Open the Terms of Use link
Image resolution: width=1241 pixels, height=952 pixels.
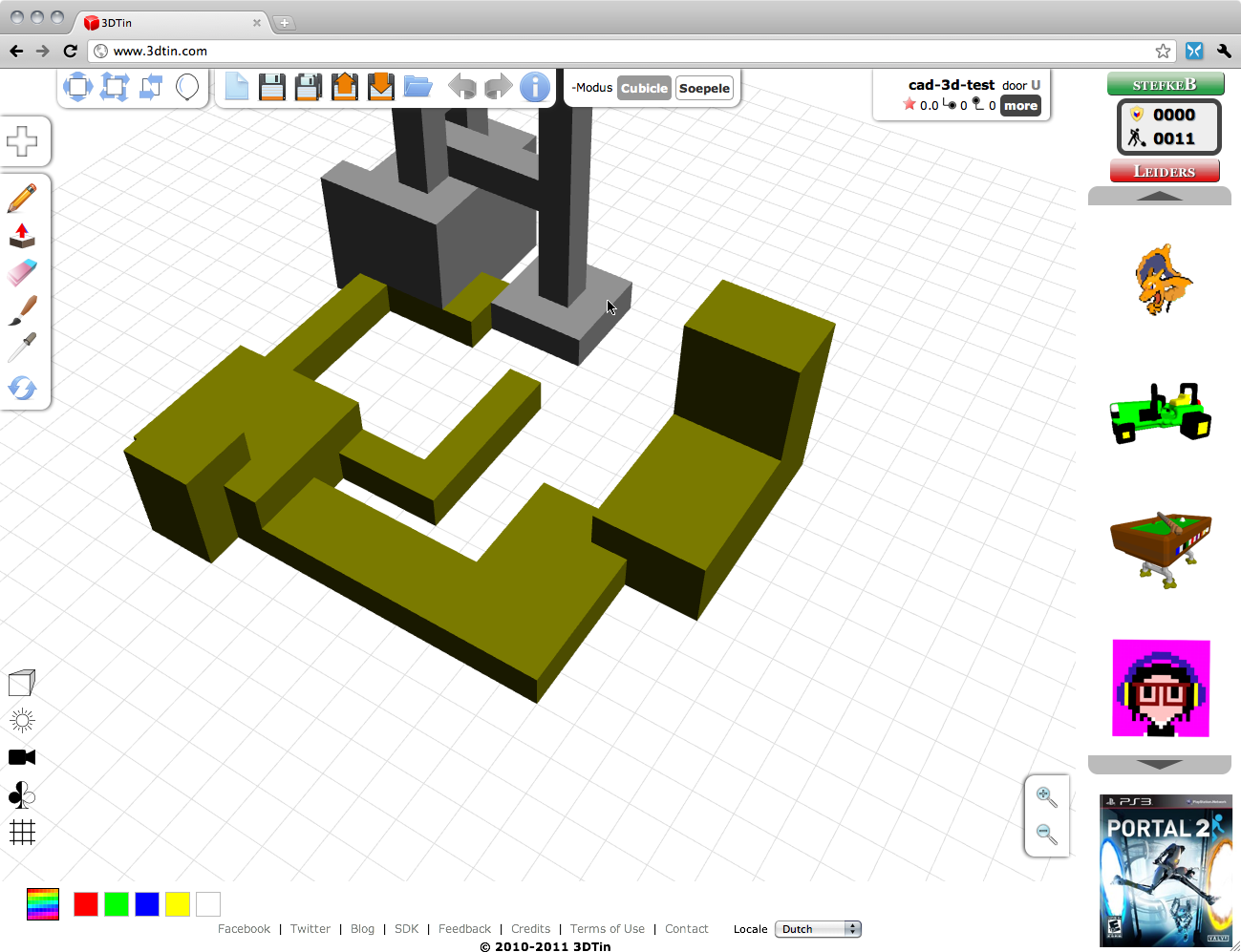point(608,929)
